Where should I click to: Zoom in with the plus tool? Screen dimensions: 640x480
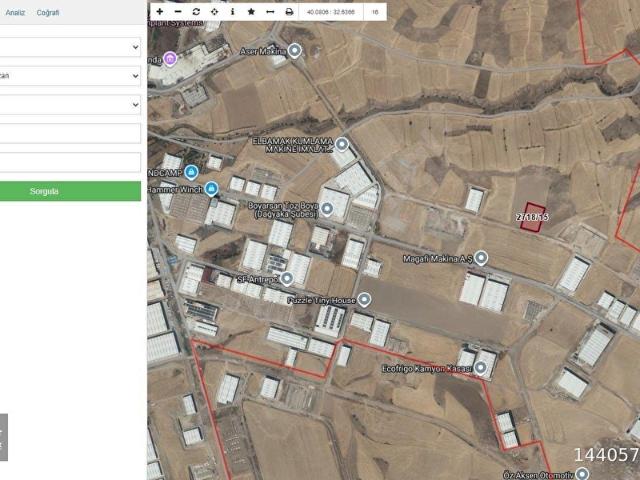[160, 12]
